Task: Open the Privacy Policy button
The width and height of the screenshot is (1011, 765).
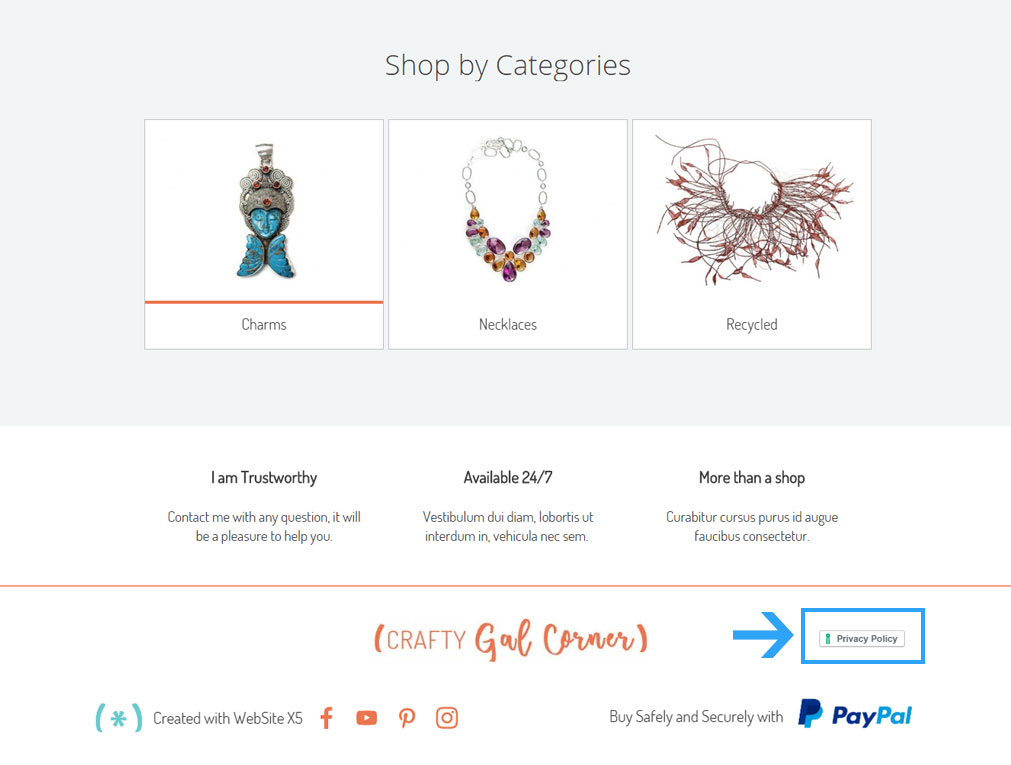Action: coord(862,639)
